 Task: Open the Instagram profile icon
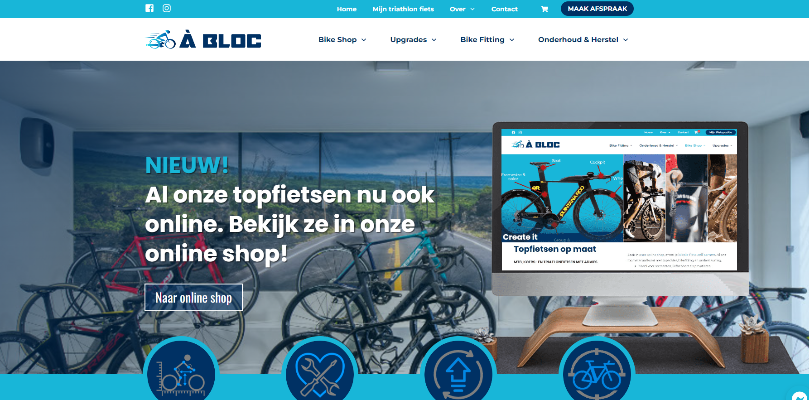coord(167,8)
